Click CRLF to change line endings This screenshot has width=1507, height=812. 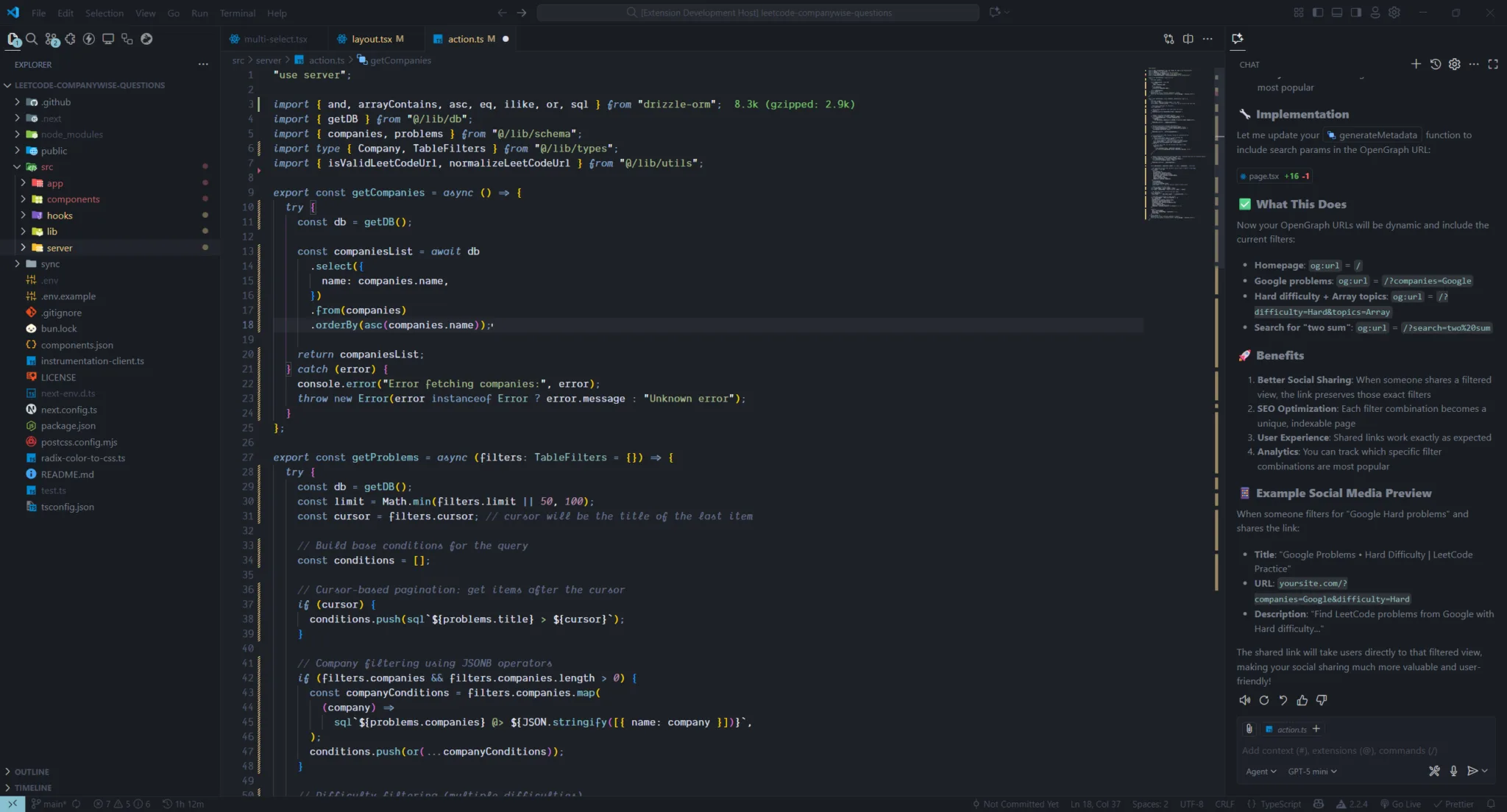1225,803
